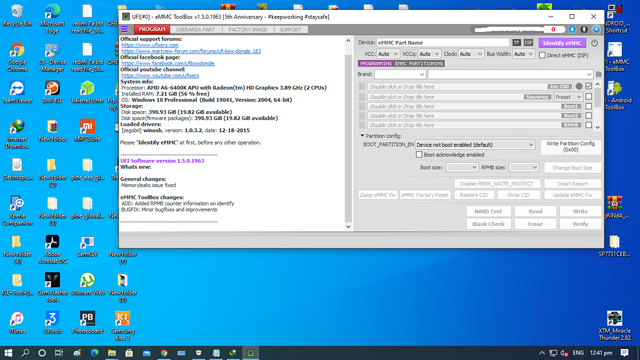Click the dark theme contrast icon
Viewport: 640px width, 360px height.
(584, 29)
